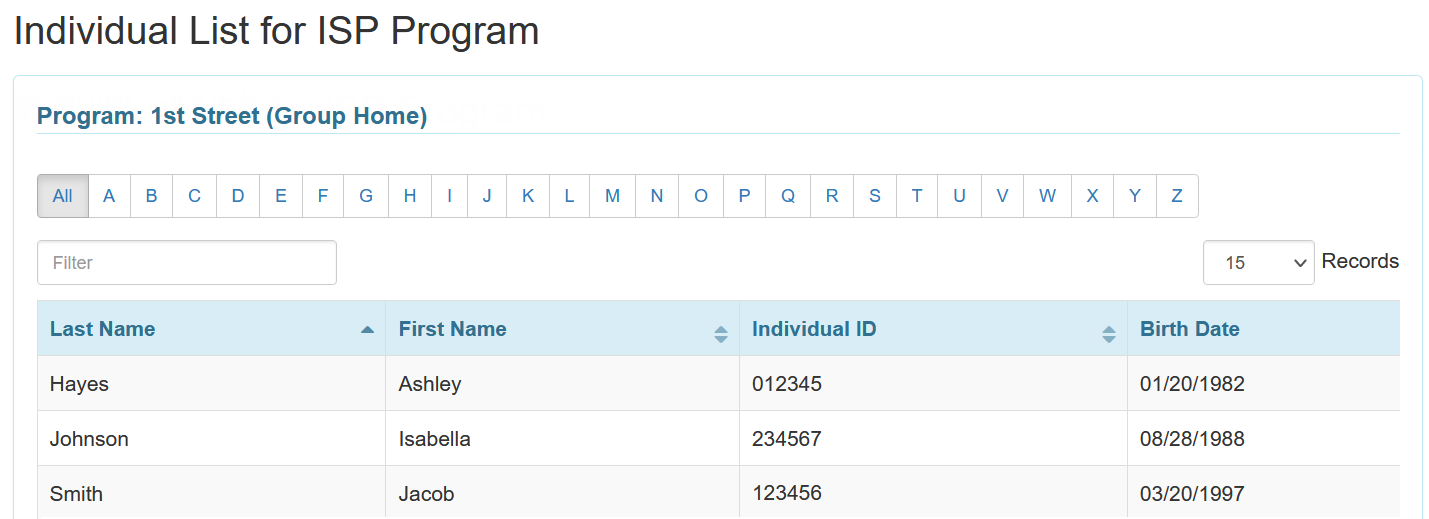
Task: Open the Records per page dropdown
Action: [x=1258, y=262]
